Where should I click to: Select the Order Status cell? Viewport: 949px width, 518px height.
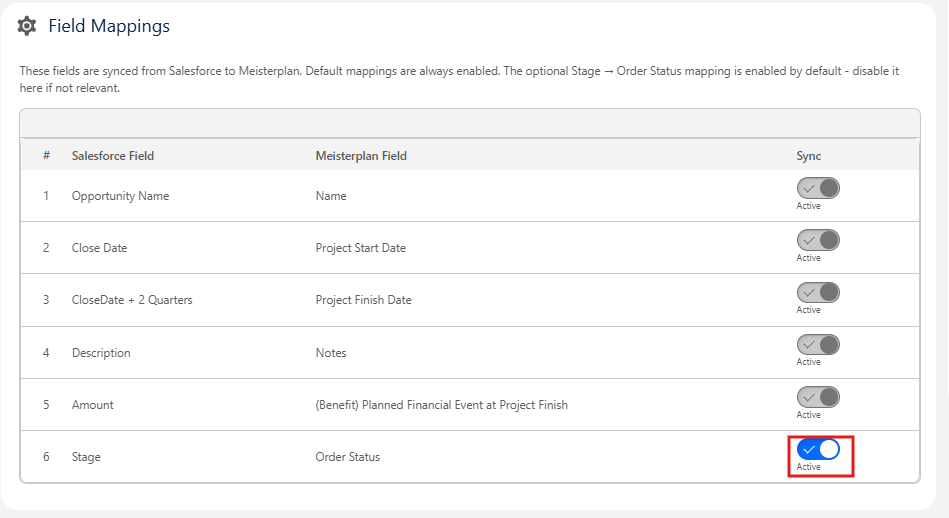point(347,457)
